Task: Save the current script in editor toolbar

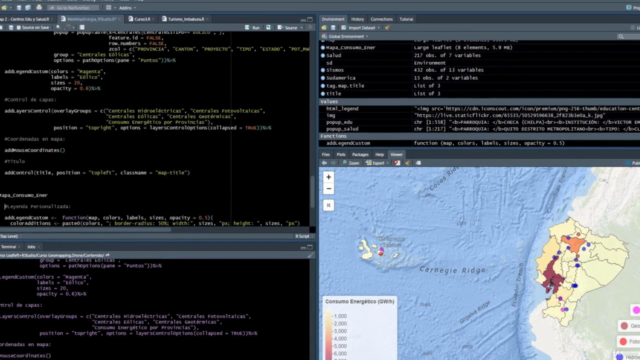Action: coord(11,27)
